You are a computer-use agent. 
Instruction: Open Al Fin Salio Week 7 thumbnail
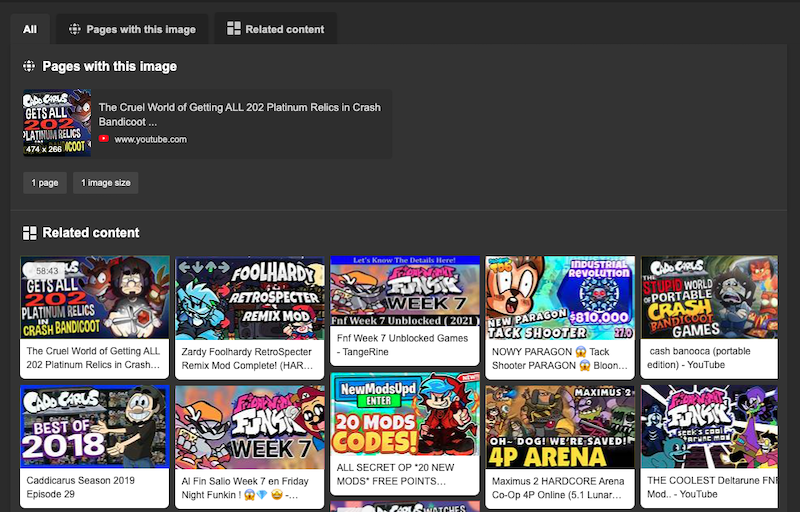pyautogui.click(x=249, y=427)
